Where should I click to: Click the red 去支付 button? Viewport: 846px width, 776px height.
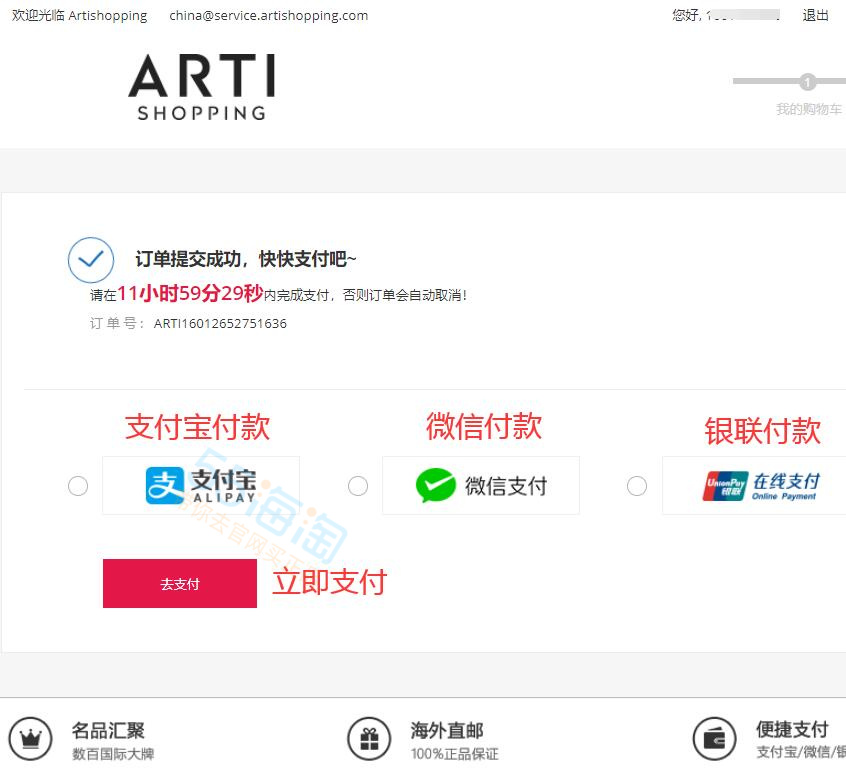click(180, 583)
